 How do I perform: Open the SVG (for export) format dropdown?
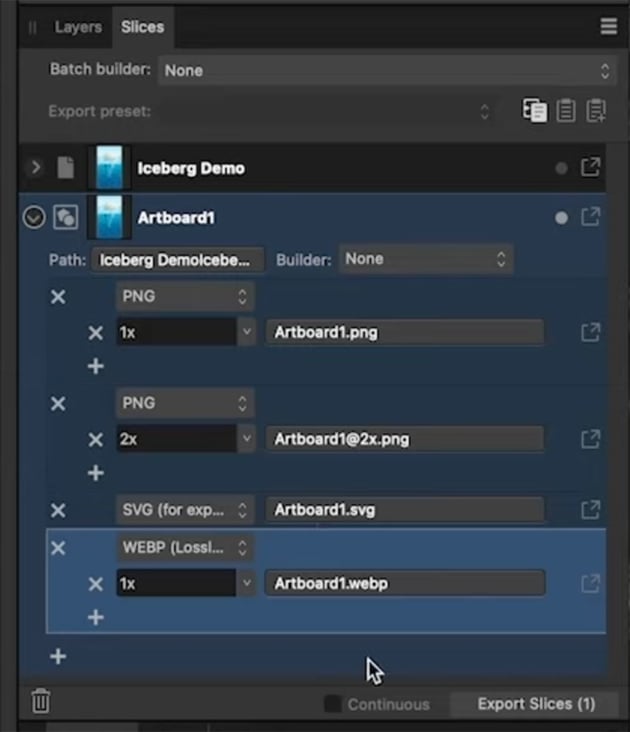185,510
